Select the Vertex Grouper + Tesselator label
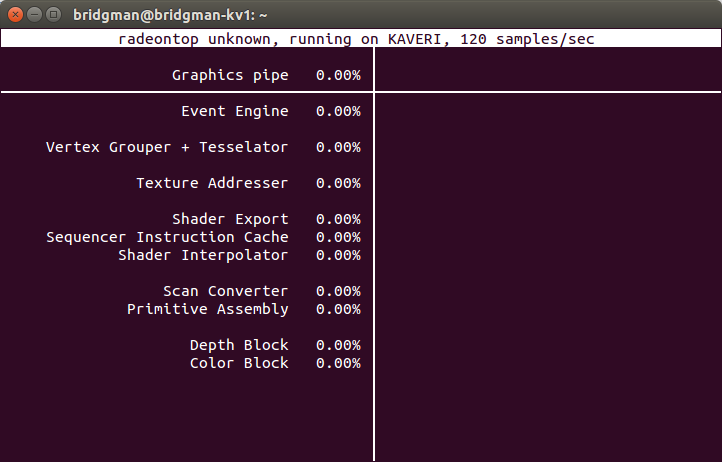The image size is (722, 462). 167,147
